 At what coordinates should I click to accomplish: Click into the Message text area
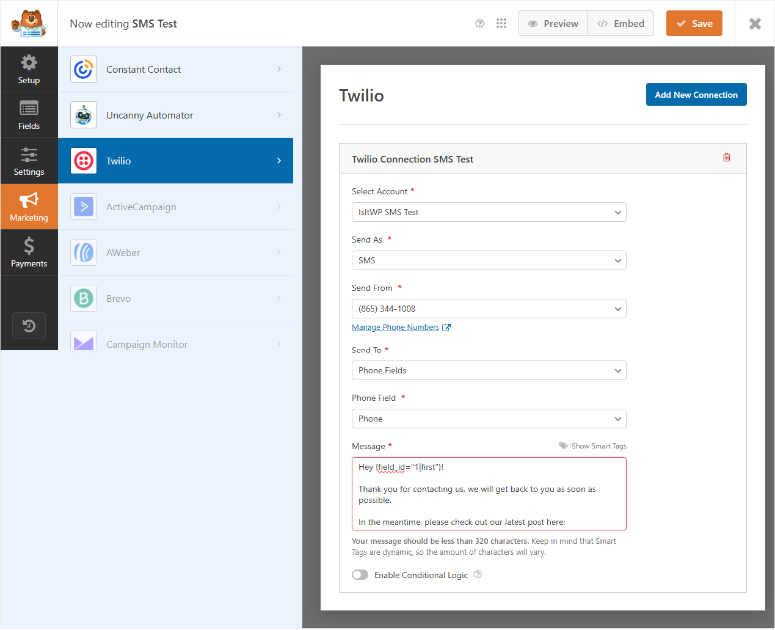point(489,494)
